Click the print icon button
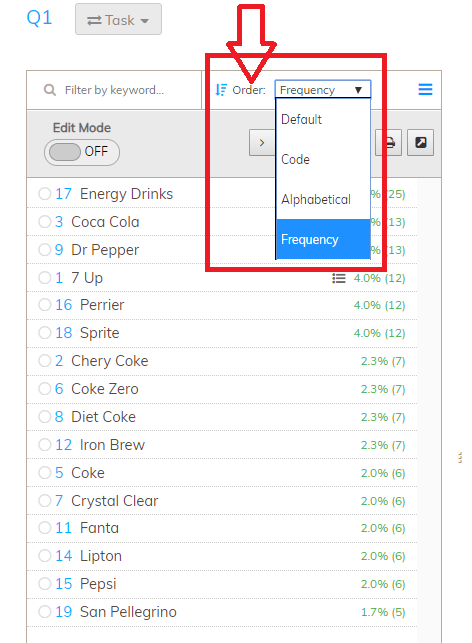Image resolution: width=472 pixels, height=643 pixels. coord(388,143)
